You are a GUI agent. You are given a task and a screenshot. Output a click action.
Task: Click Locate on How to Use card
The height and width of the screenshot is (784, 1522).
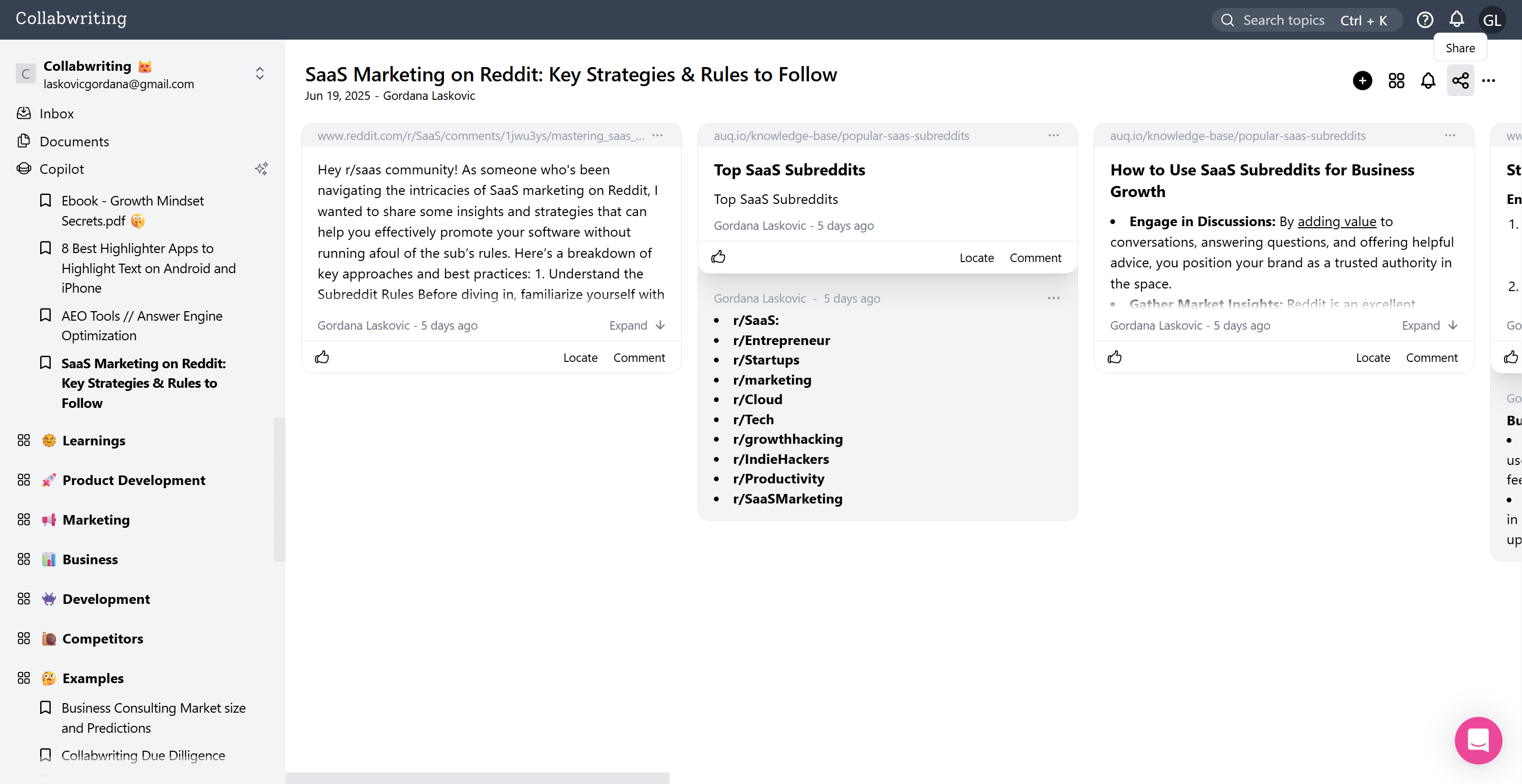[x=1373, y=358]
